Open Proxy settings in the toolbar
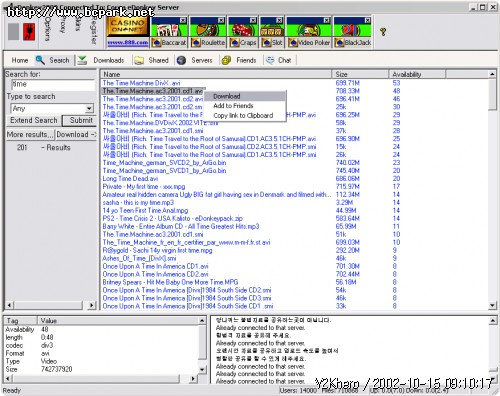 (x=63, y=26)
